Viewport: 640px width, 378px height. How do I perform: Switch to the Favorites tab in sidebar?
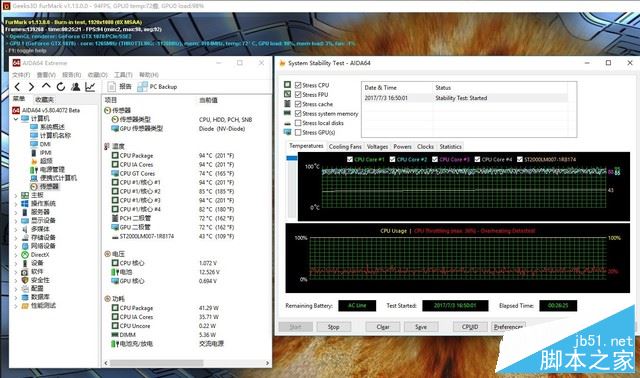coord(44,100)
